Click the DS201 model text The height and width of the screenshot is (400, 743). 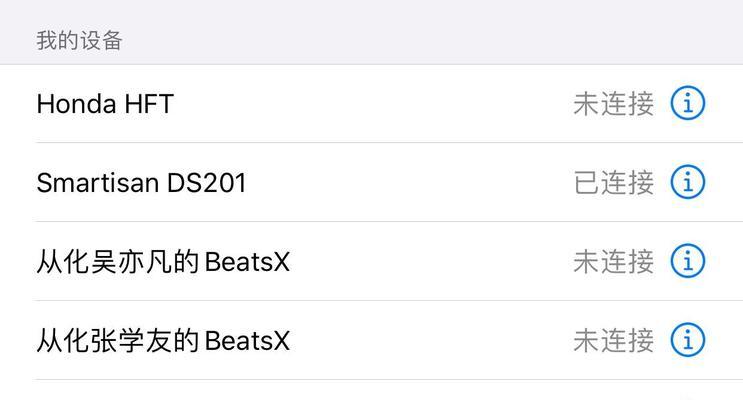click(207, 183)
